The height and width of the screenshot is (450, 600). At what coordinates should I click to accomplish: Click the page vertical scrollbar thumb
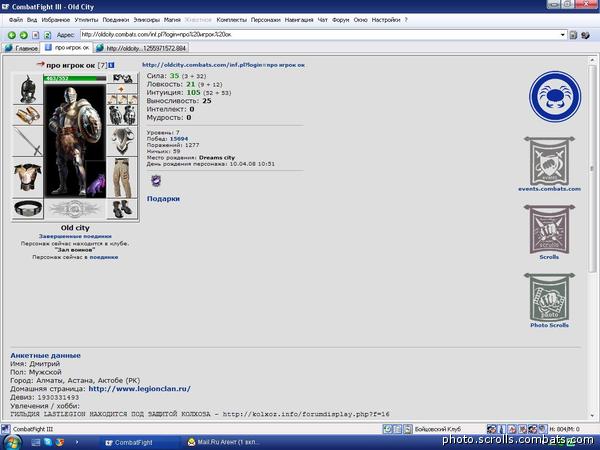click(x=592, y=168)
